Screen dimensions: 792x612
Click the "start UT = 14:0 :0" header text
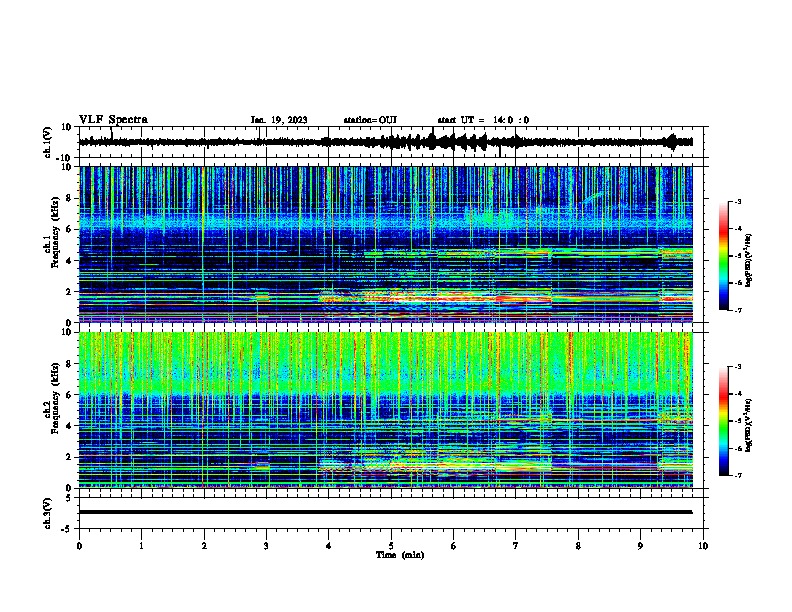(483, 120)
